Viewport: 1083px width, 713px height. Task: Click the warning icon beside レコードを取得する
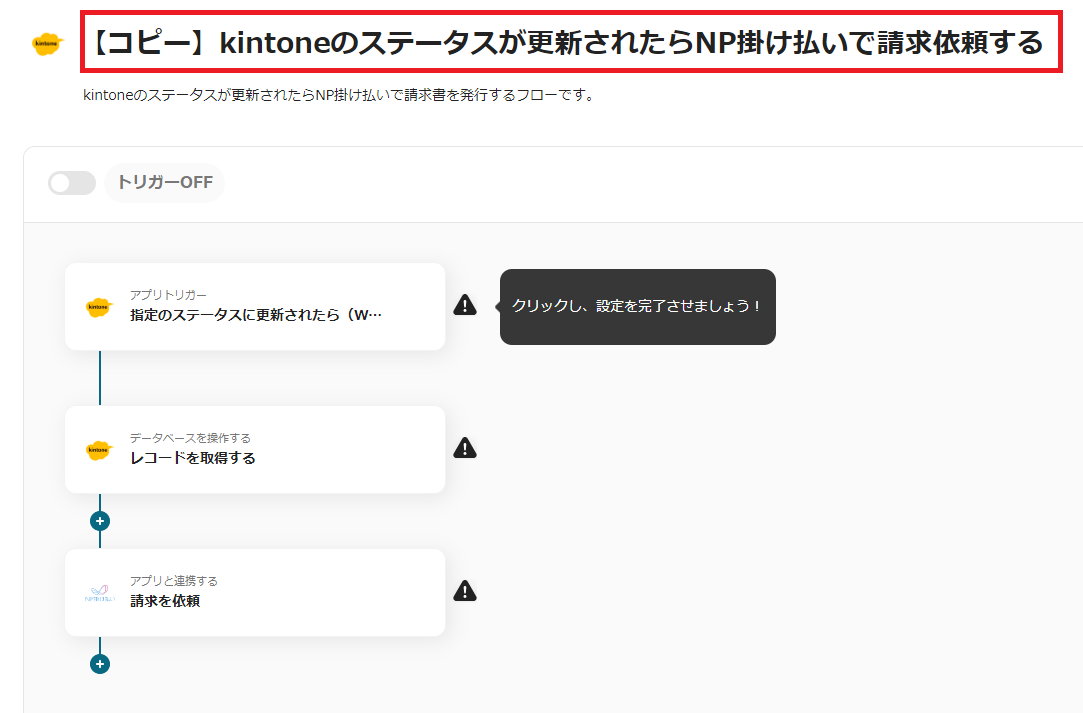point(464,448)
